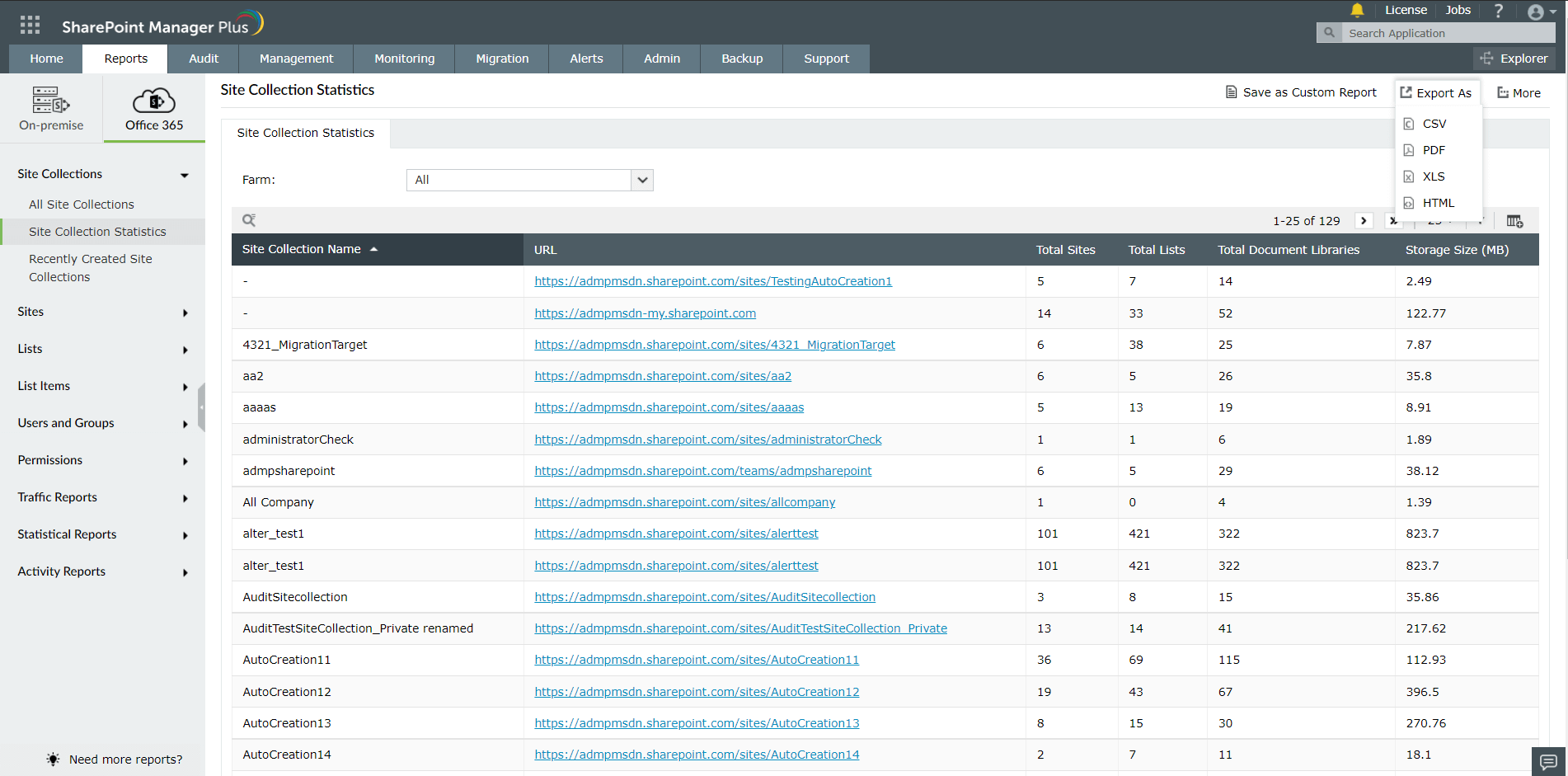Collapse the Site Collections sidebar section

coord(185,175)
